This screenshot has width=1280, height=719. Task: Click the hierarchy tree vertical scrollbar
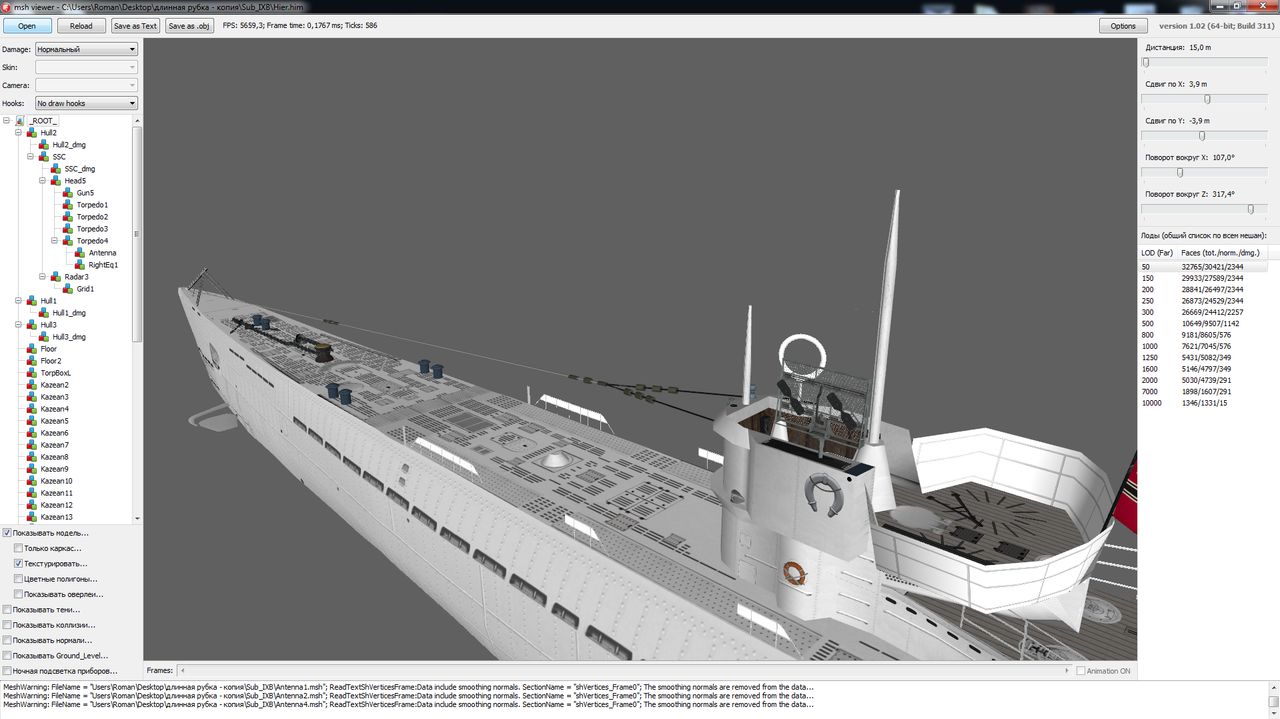[137, 319]
